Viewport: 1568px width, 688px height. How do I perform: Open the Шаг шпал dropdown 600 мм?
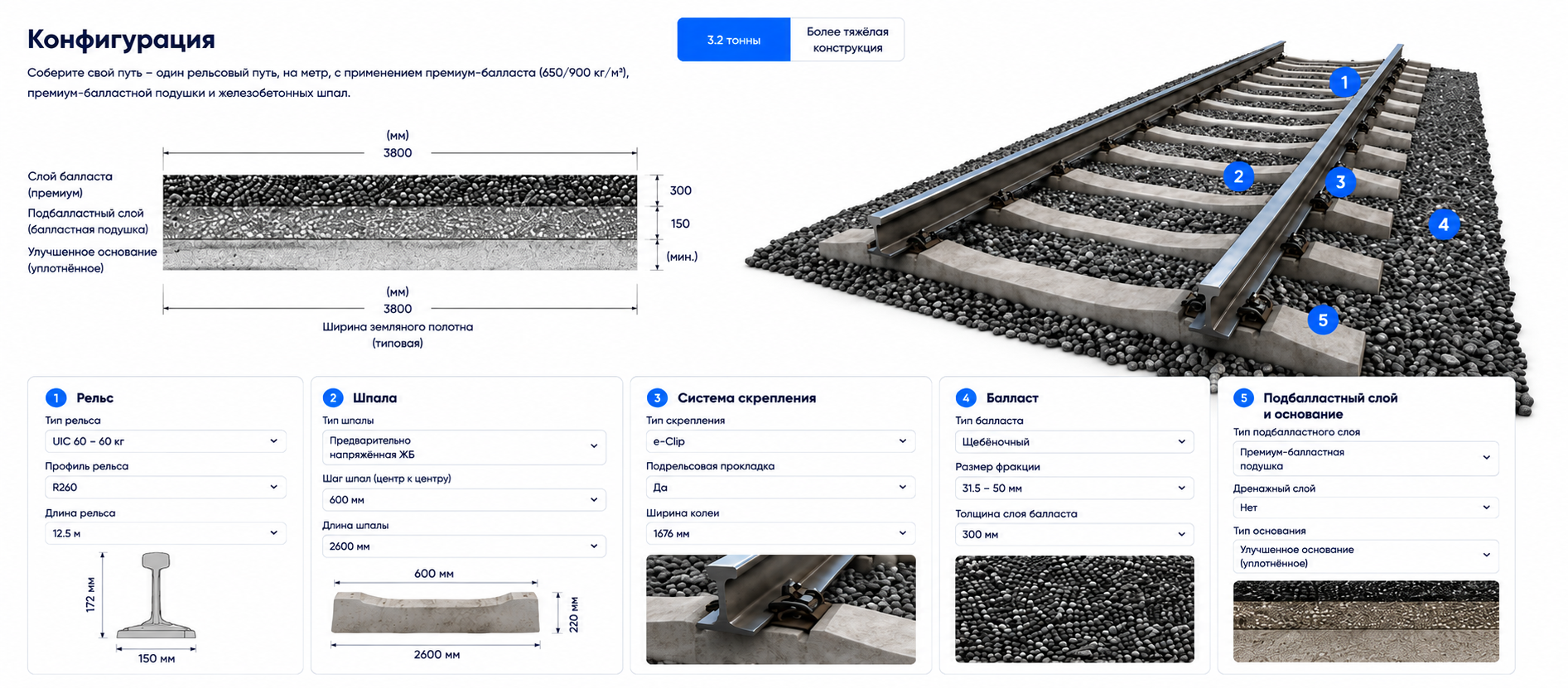(x=464, y=500)
